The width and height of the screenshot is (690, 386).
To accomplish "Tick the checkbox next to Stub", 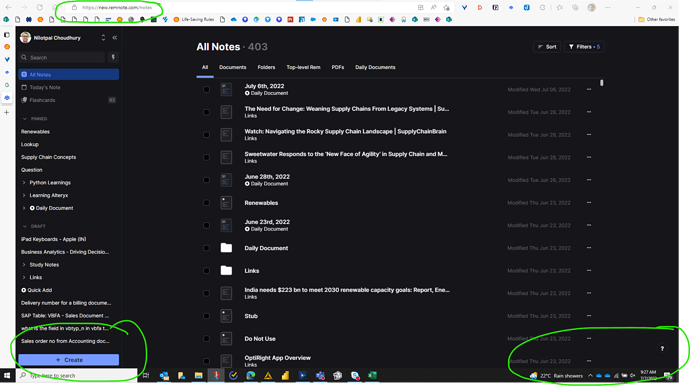I will [x=206, y=316].
